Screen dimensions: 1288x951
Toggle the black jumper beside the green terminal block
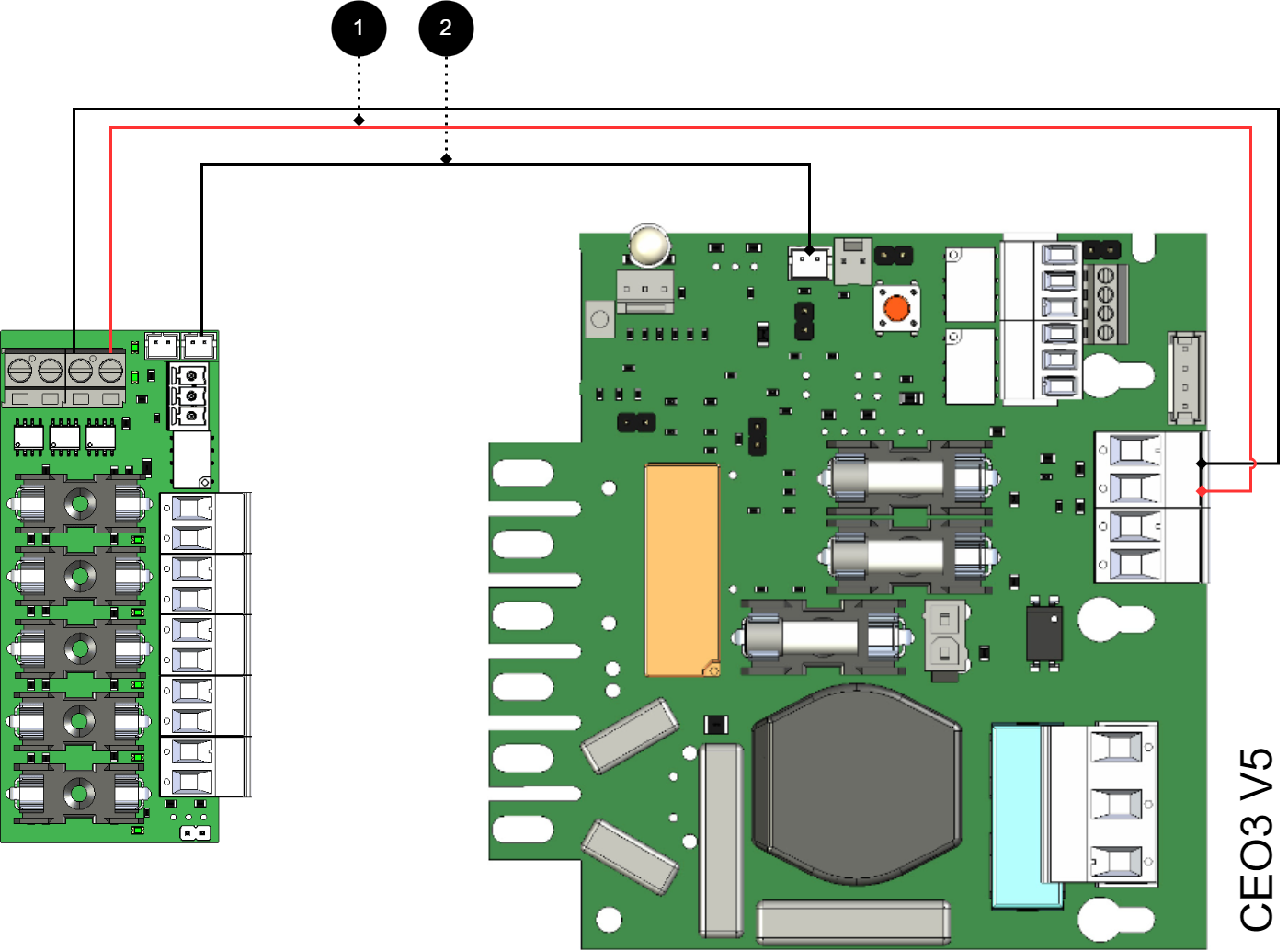1101,249
